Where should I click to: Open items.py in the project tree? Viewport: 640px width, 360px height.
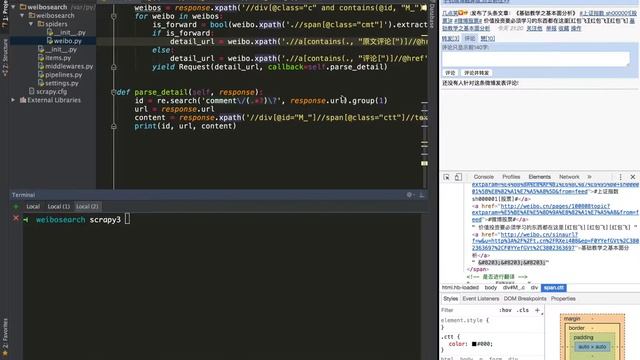coord(58,58)
